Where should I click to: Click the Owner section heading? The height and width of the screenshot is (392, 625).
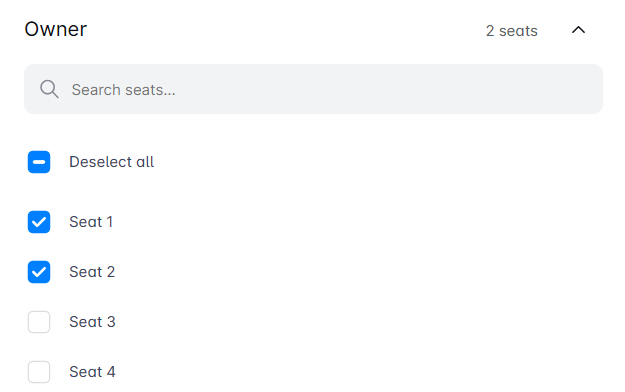pyautogui.click(x=56, y=29)
